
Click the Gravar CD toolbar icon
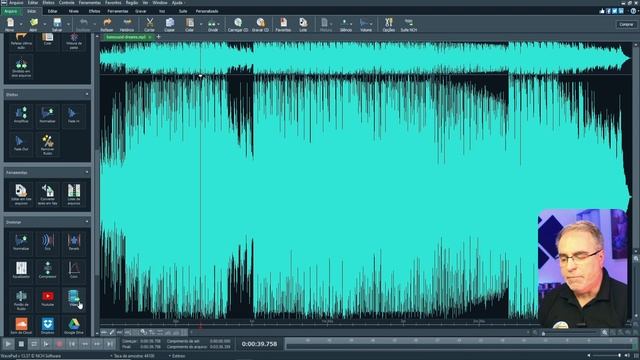(x=260, y=23)
